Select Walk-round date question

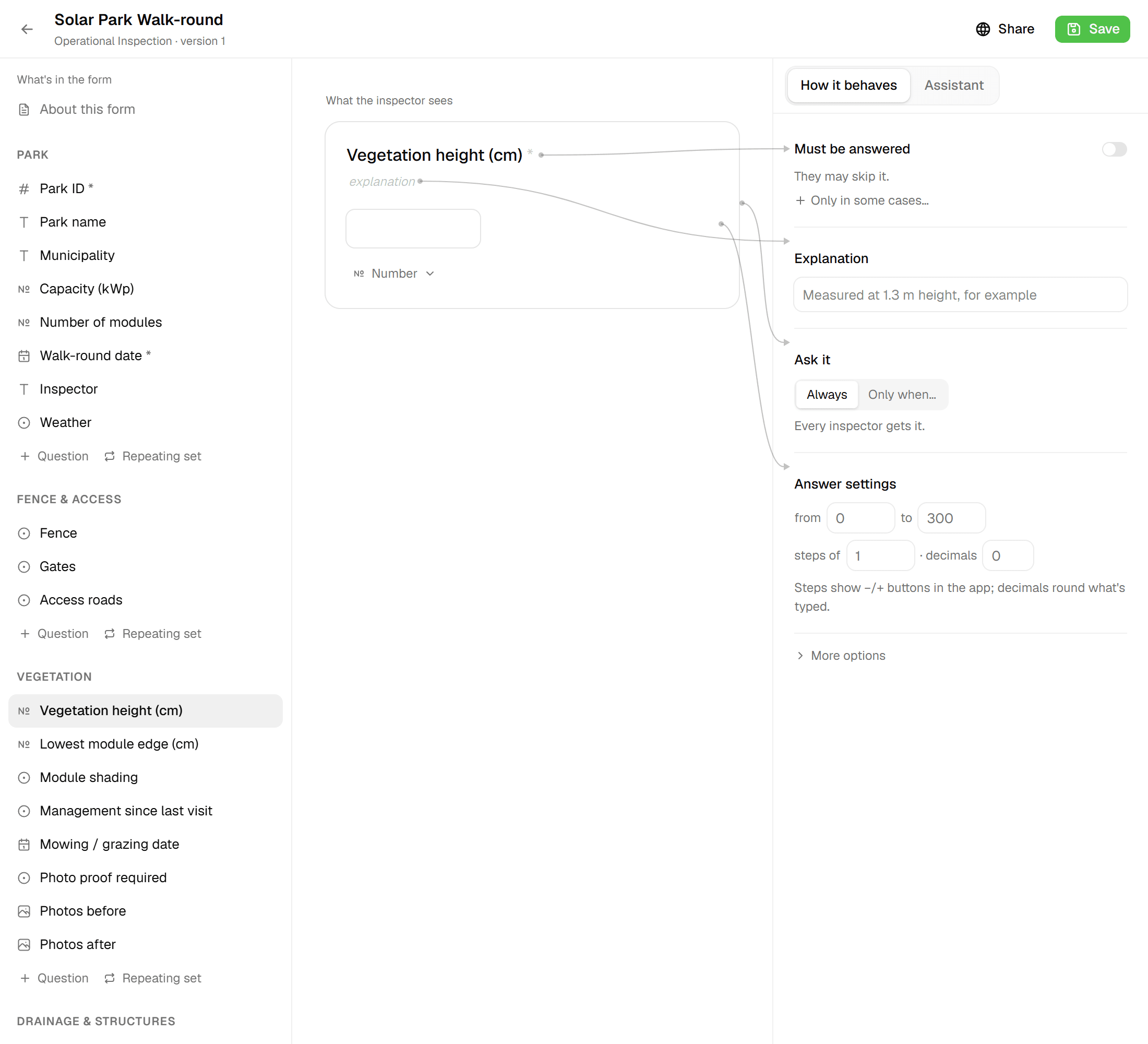tap(145, 356)
